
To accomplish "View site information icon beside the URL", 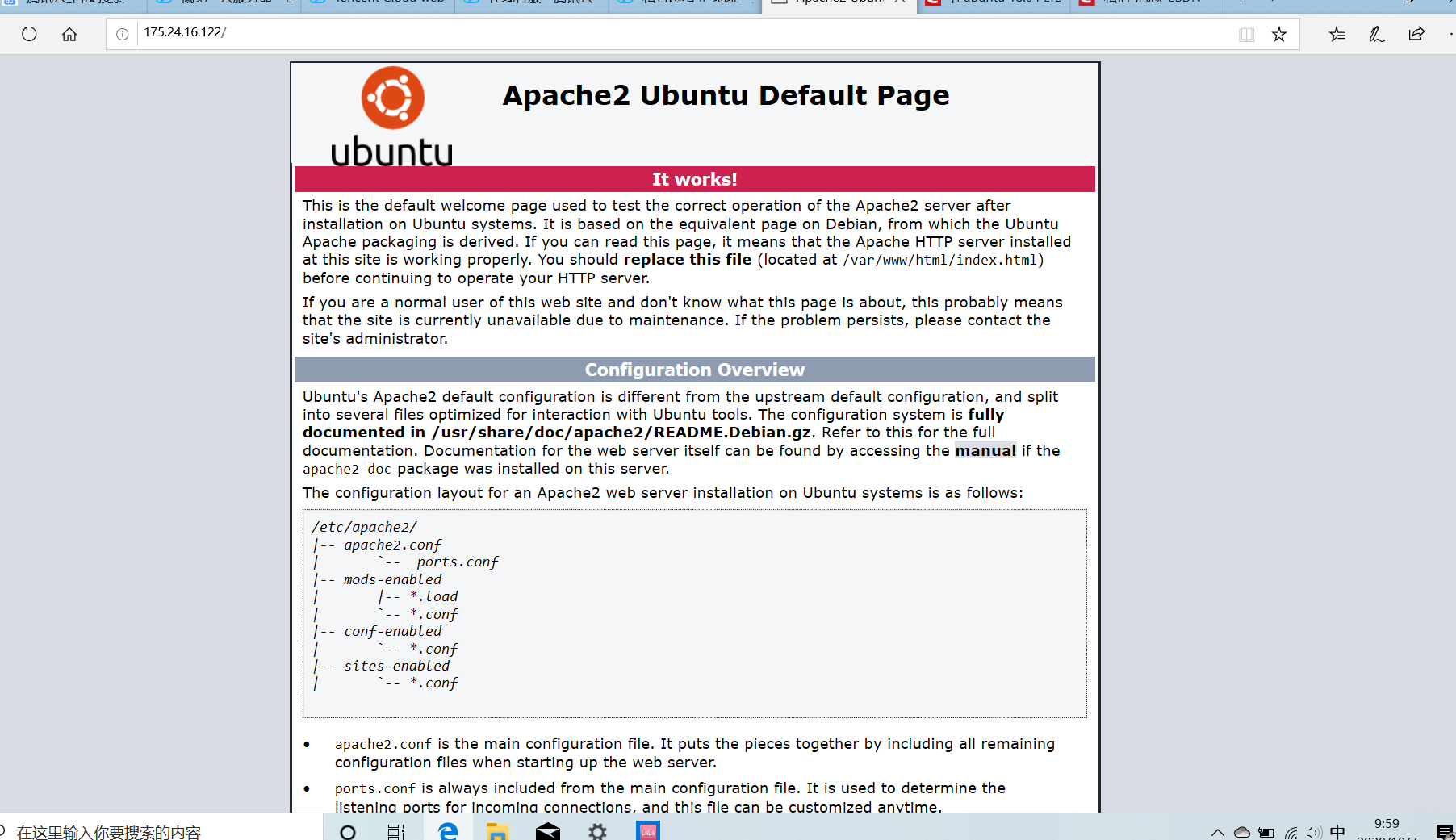I will pos(122,34).
